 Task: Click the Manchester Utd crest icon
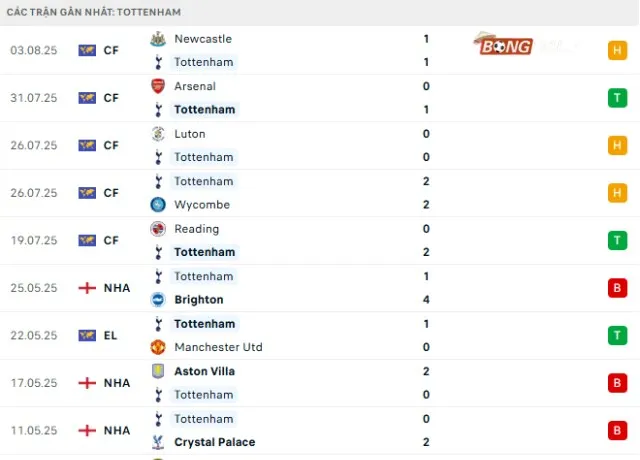157,347
